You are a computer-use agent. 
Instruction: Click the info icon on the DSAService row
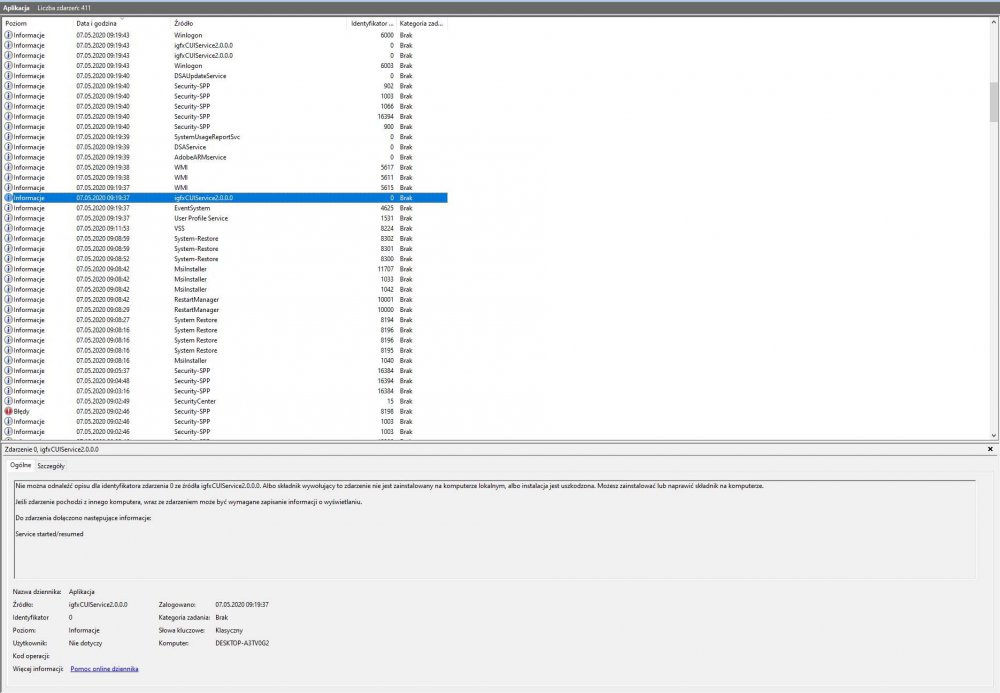[x=8, y=147]
